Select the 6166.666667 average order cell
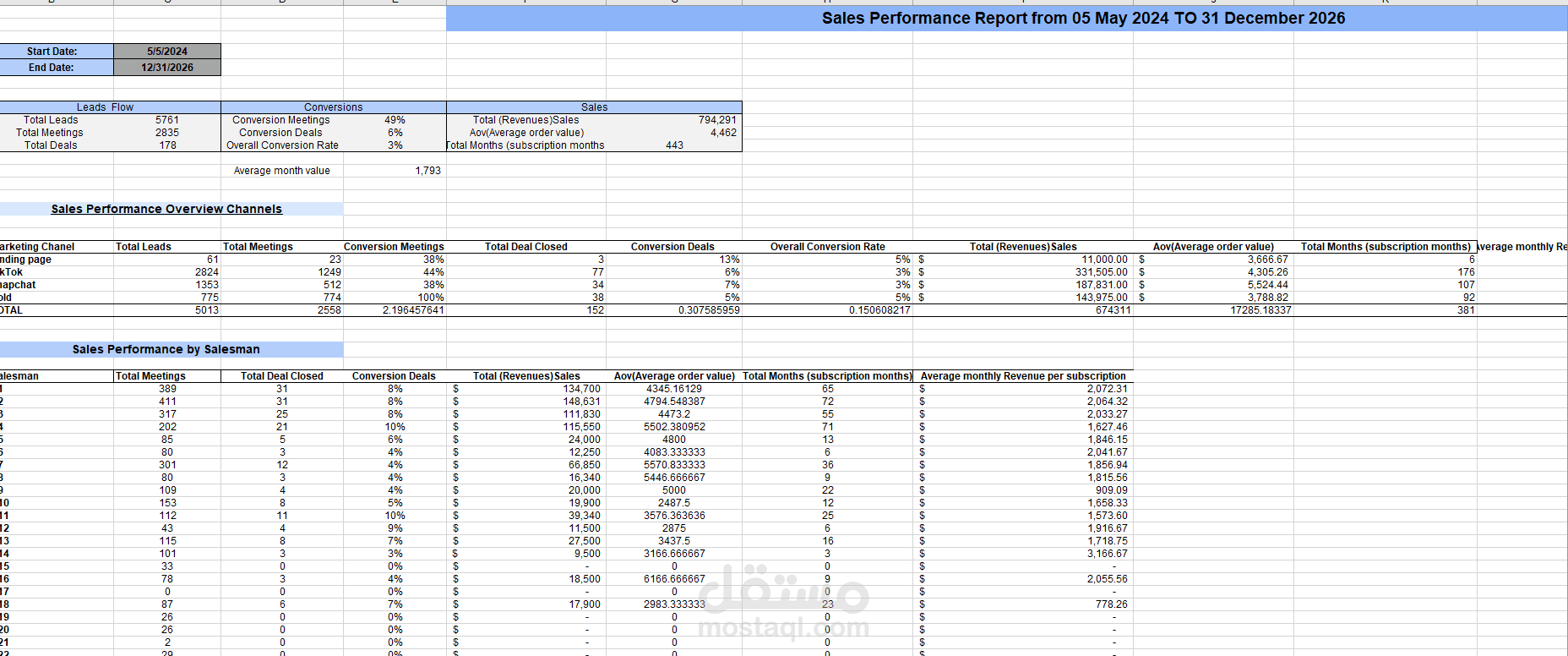Viewport: 1568px width, 656px height. (x=674, y=579)
